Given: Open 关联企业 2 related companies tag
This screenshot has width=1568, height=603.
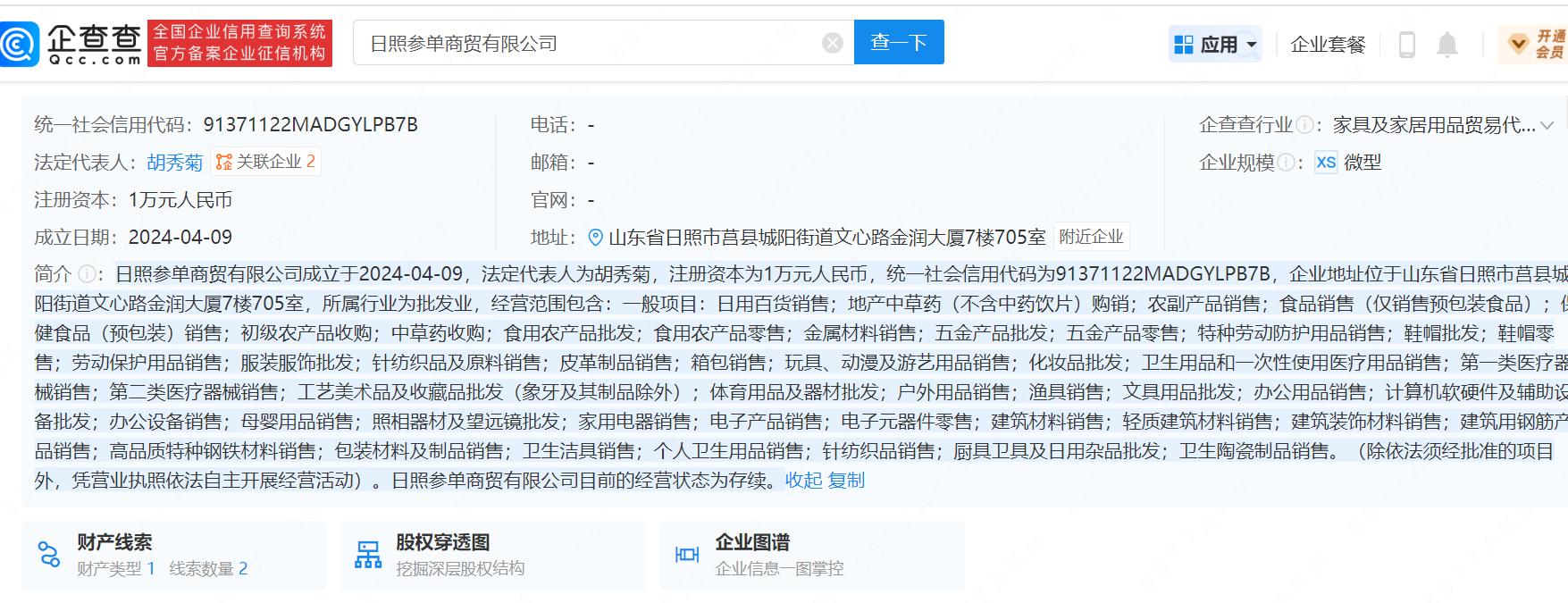Looking at the screenshot, I should click(266, 162).
